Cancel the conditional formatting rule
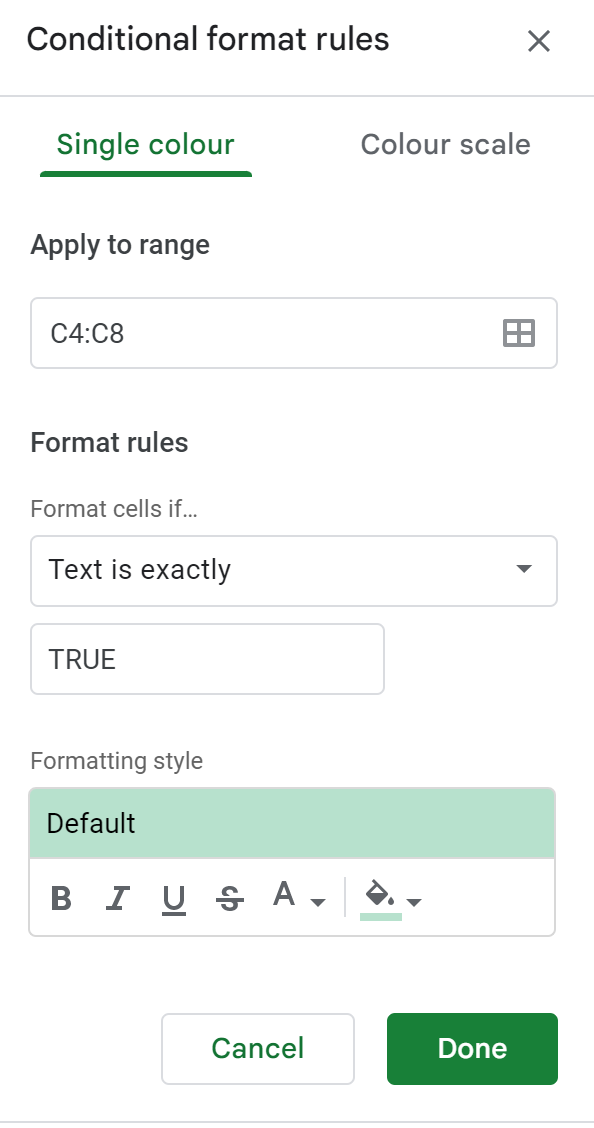Viewport: 594px width, 1128px height. tap(257, 1048)
